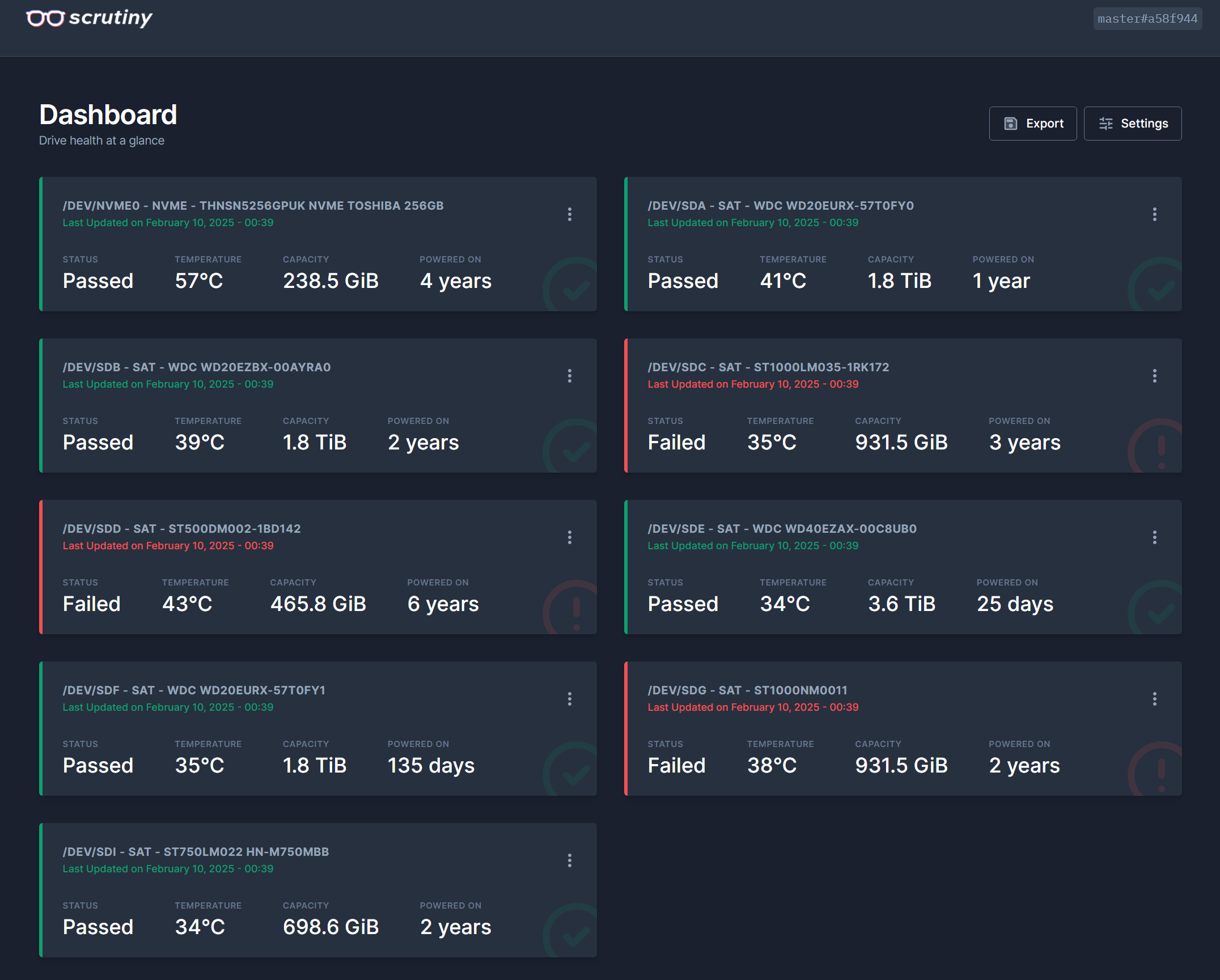The height and width of the screenshot is (980, 1220).
Task: Click the 3 years powered-on value
Action: pos(1025,443)
